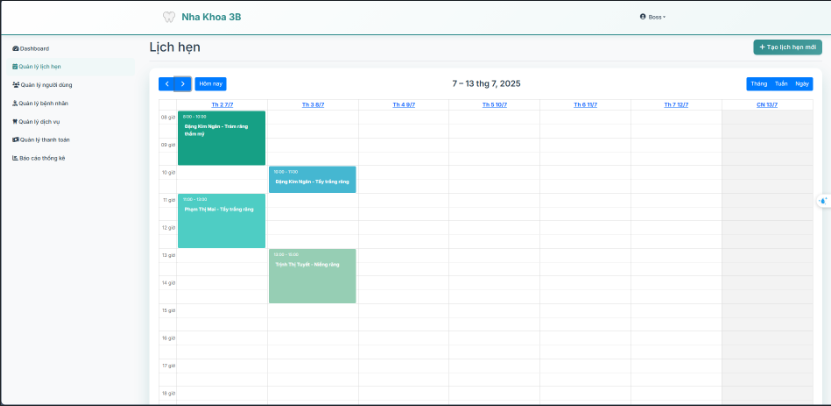This screenshot has width=831, height=406.
Task: Open Quản lý người dùng in sidebar
Action: (x=45, y=85)
